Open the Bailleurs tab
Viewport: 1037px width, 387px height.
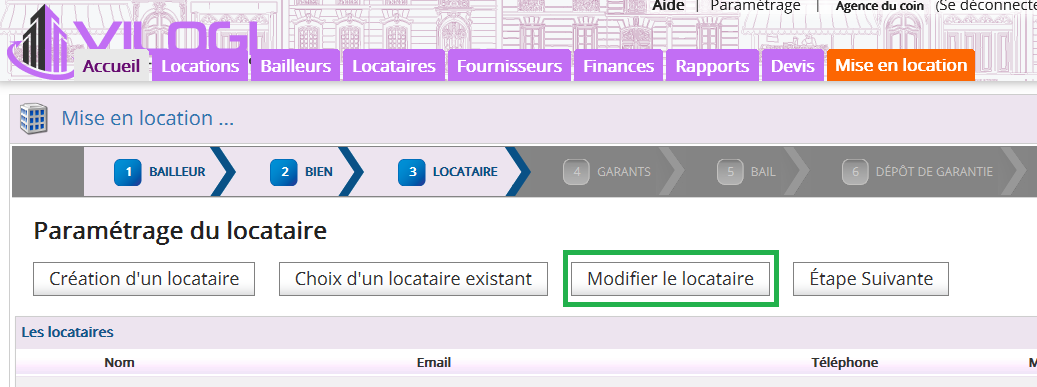(x=296, y=66)
